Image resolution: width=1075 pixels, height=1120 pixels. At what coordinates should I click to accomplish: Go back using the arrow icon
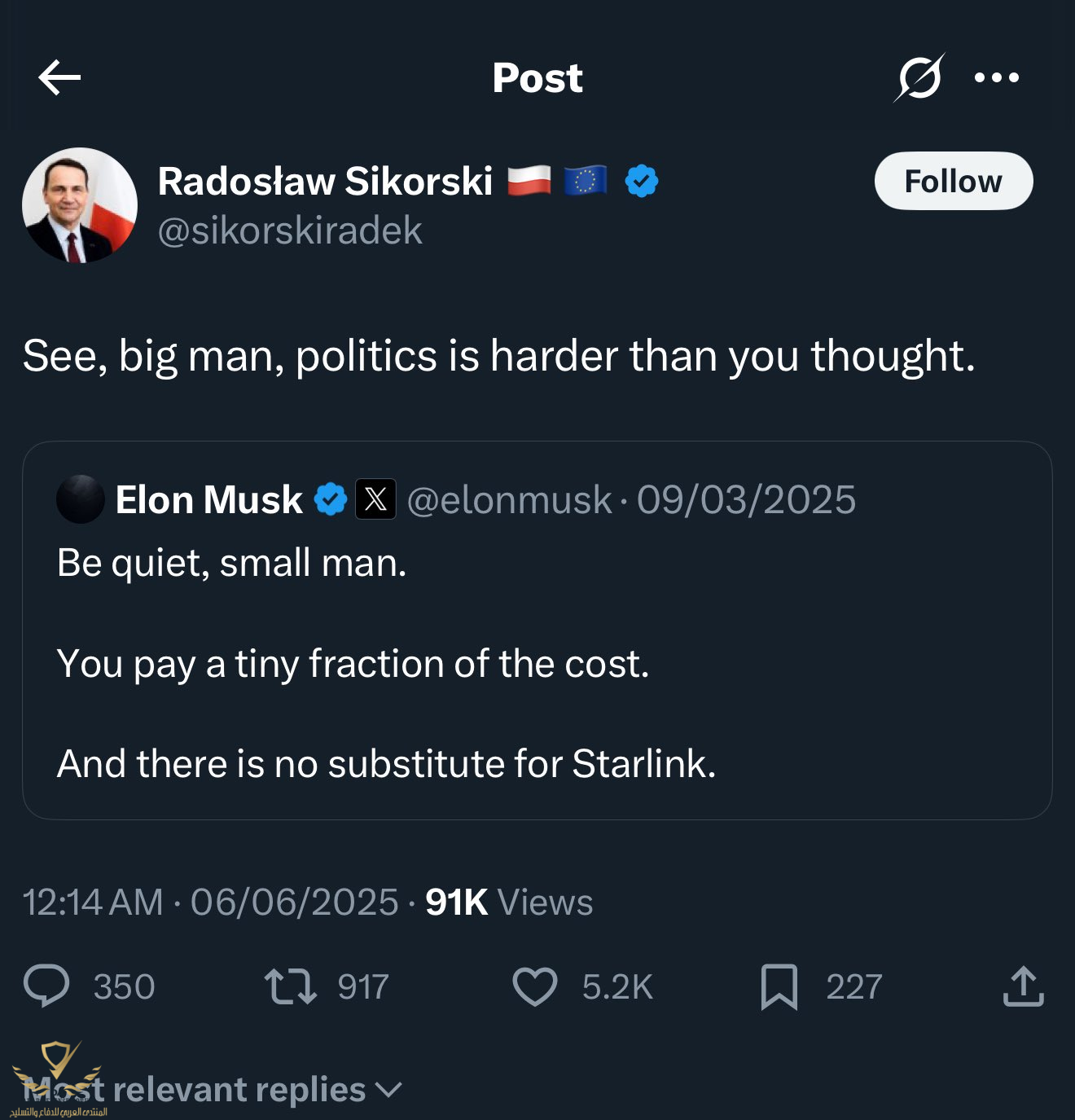tap(59, 78)
